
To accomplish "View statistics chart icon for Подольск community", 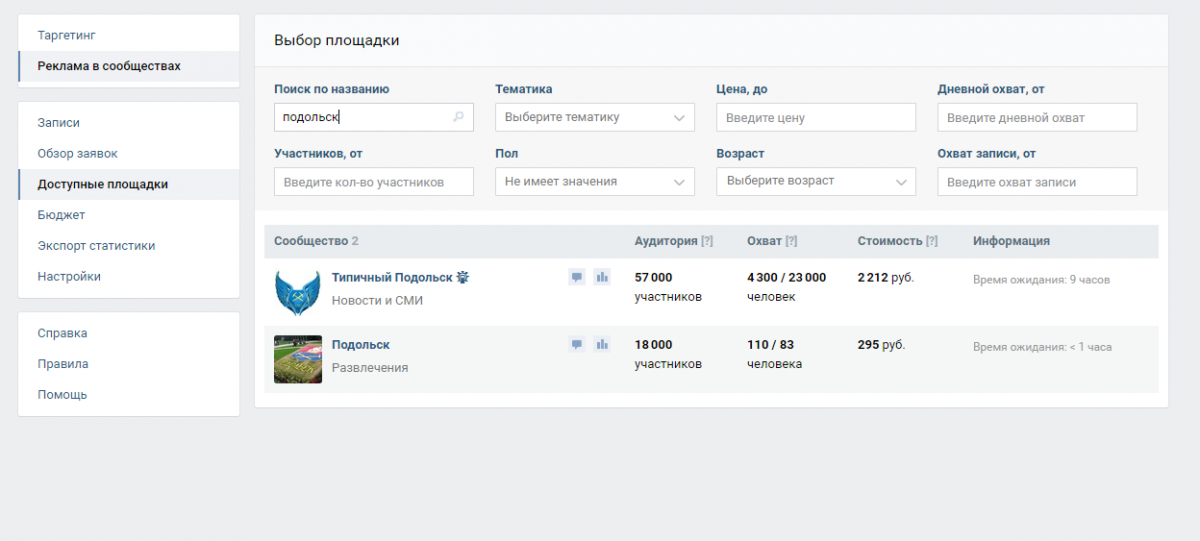I will point(602,344).
